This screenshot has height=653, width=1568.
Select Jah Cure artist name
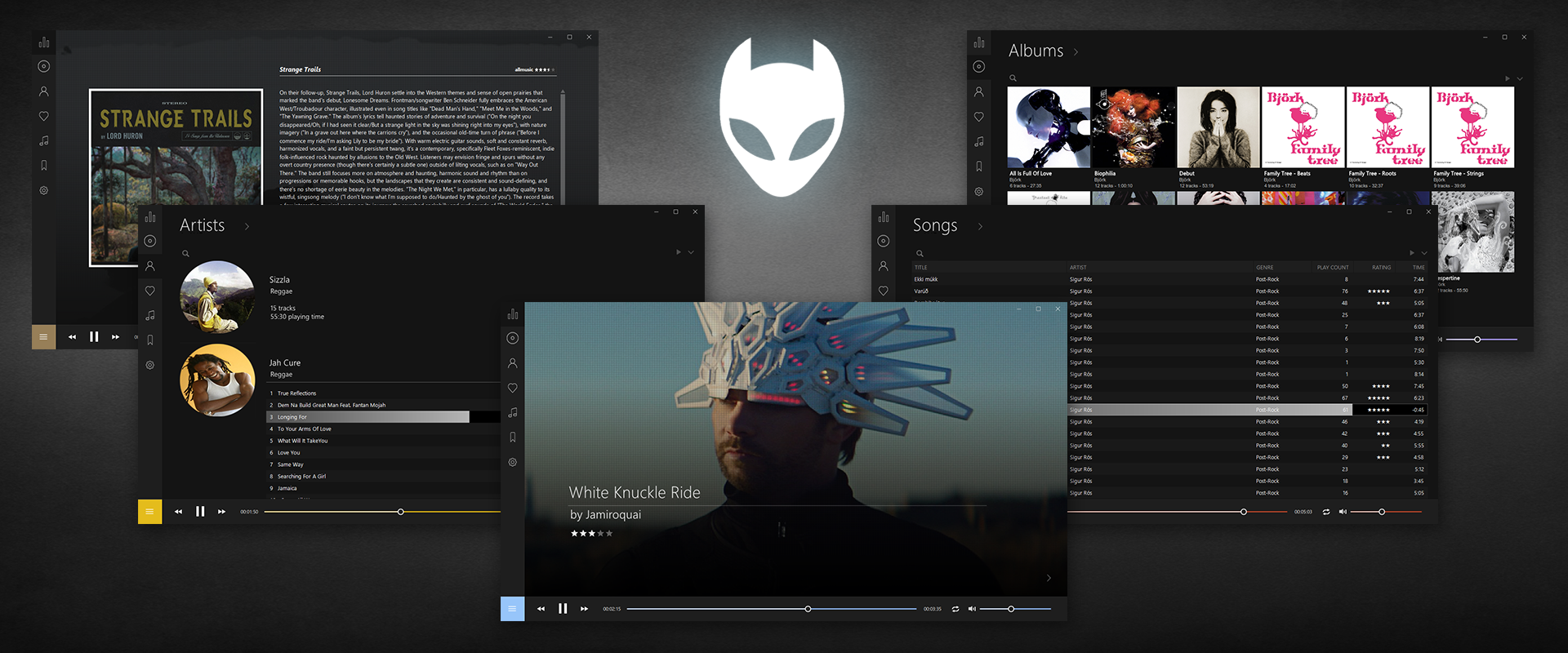point(285,363)
